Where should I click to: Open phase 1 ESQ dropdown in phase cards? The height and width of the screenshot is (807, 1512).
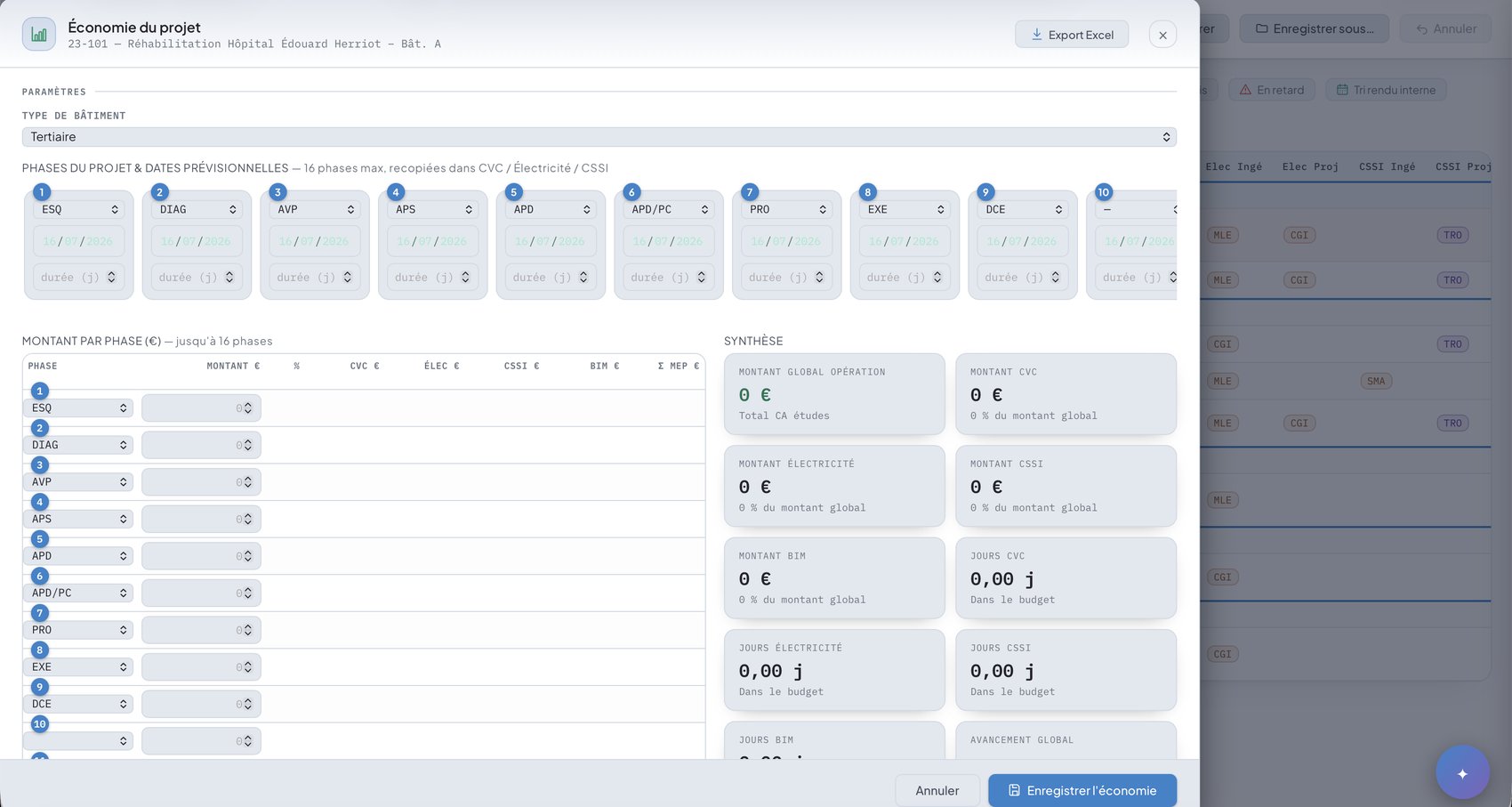click(79, 209)
